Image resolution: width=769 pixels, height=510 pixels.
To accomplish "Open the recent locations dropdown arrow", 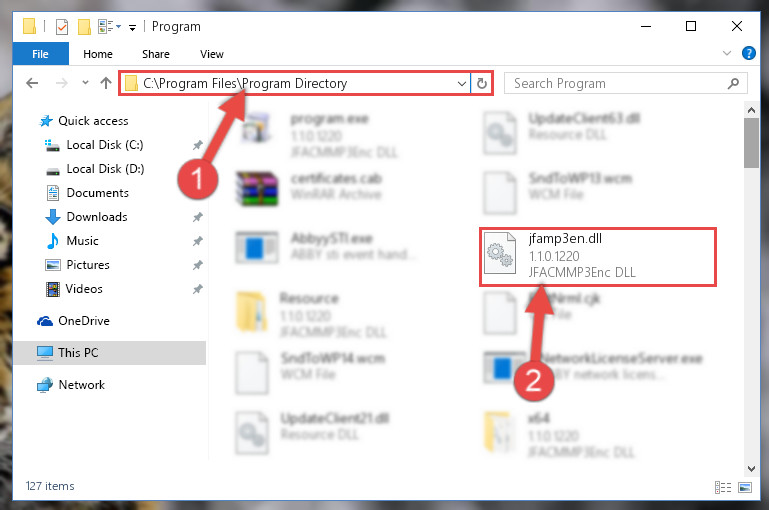I will (85, 82).
